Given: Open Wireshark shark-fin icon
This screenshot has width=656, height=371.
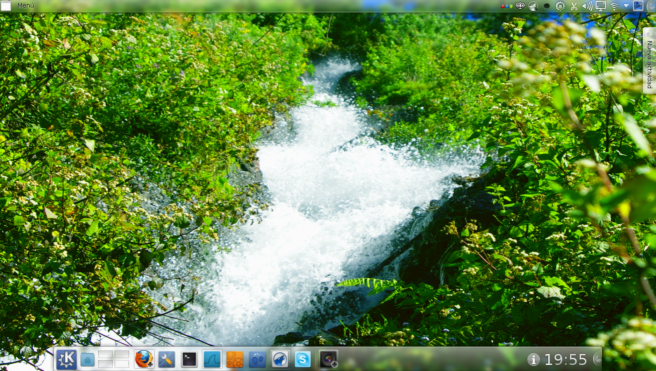Looking at the screenshot, I should (212, 359).
